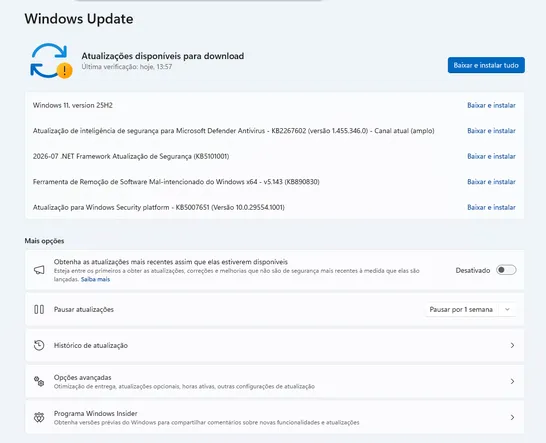Click Baixar e instalar for Ferramenta de Remoção KB890830
This screenshot has width=546, height=443.
pos(491,181)
